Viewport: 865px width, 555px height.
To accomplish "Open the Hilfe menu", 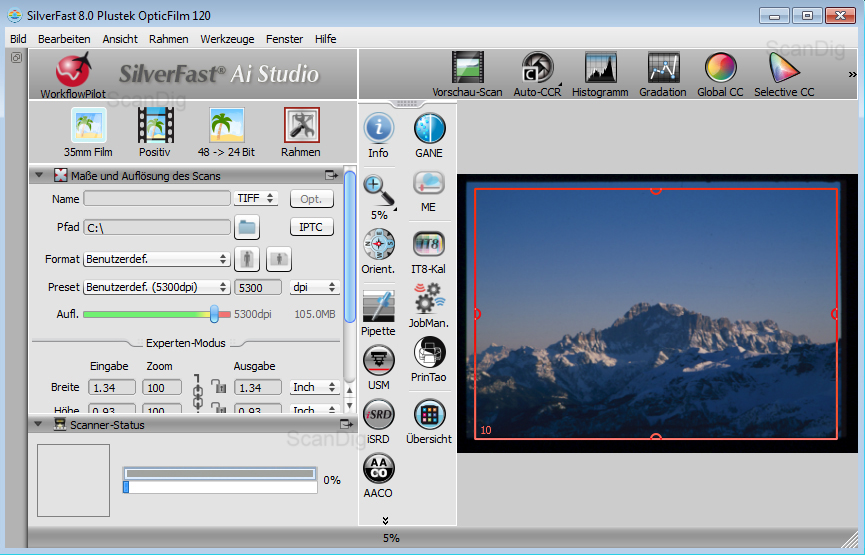I will point(325,39).
